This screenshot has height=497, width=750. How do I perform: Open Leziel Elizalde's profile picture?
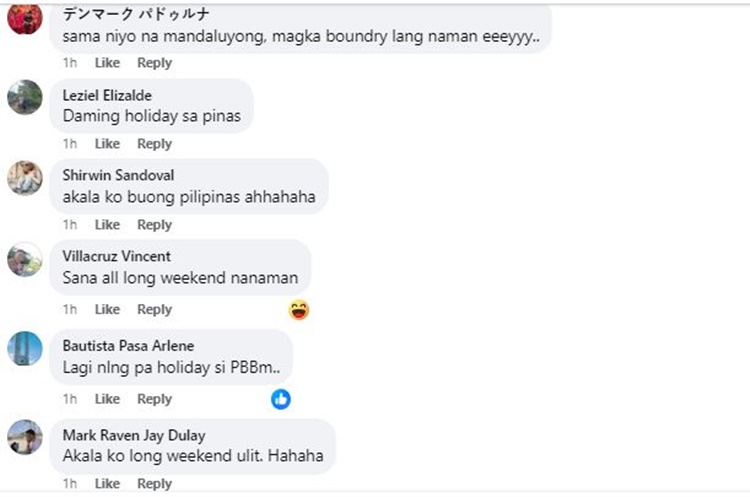point(25,97)
